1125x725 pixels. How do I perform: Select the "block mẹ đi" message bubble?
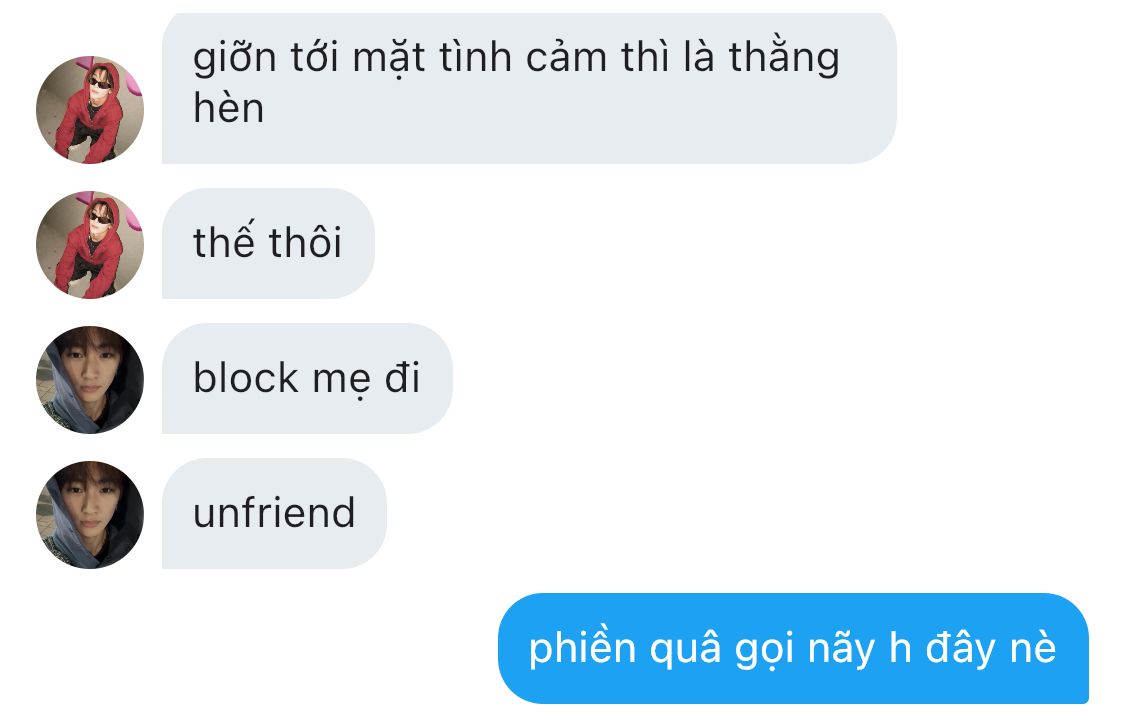307,378
